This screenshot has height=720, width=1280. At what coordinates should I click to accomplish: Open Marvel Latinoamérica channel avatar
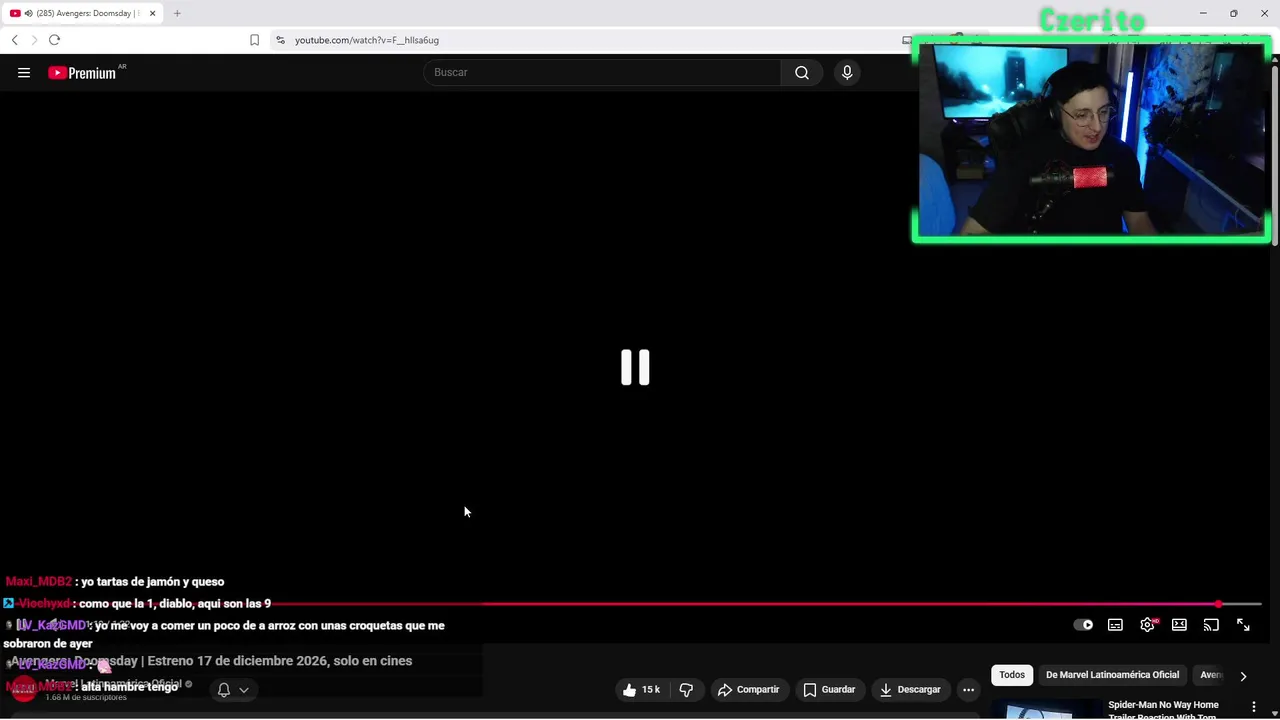tap(24, 689)
